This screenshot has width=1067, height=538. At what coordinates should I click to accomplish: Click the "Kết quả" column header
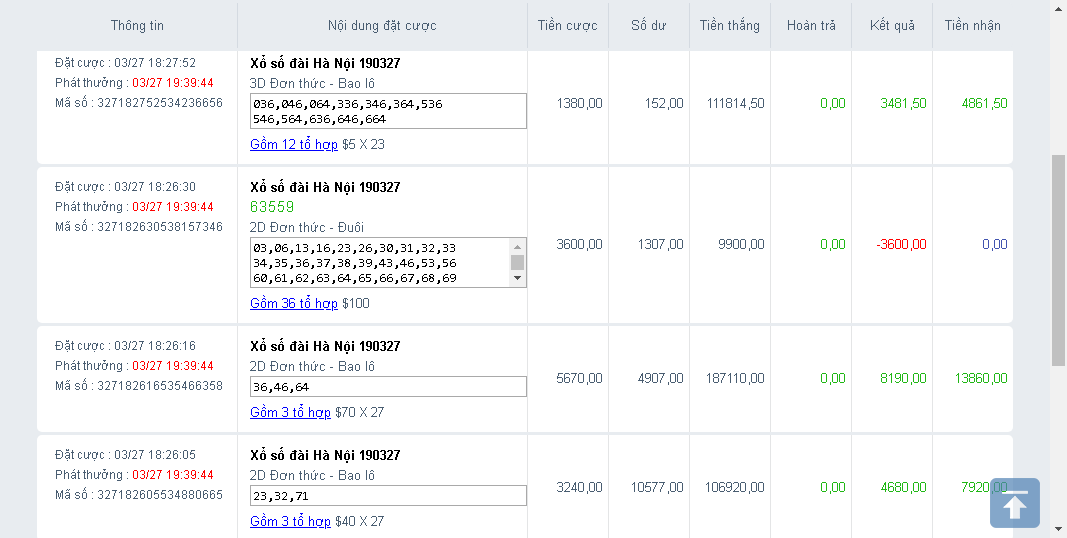[892, 26]
